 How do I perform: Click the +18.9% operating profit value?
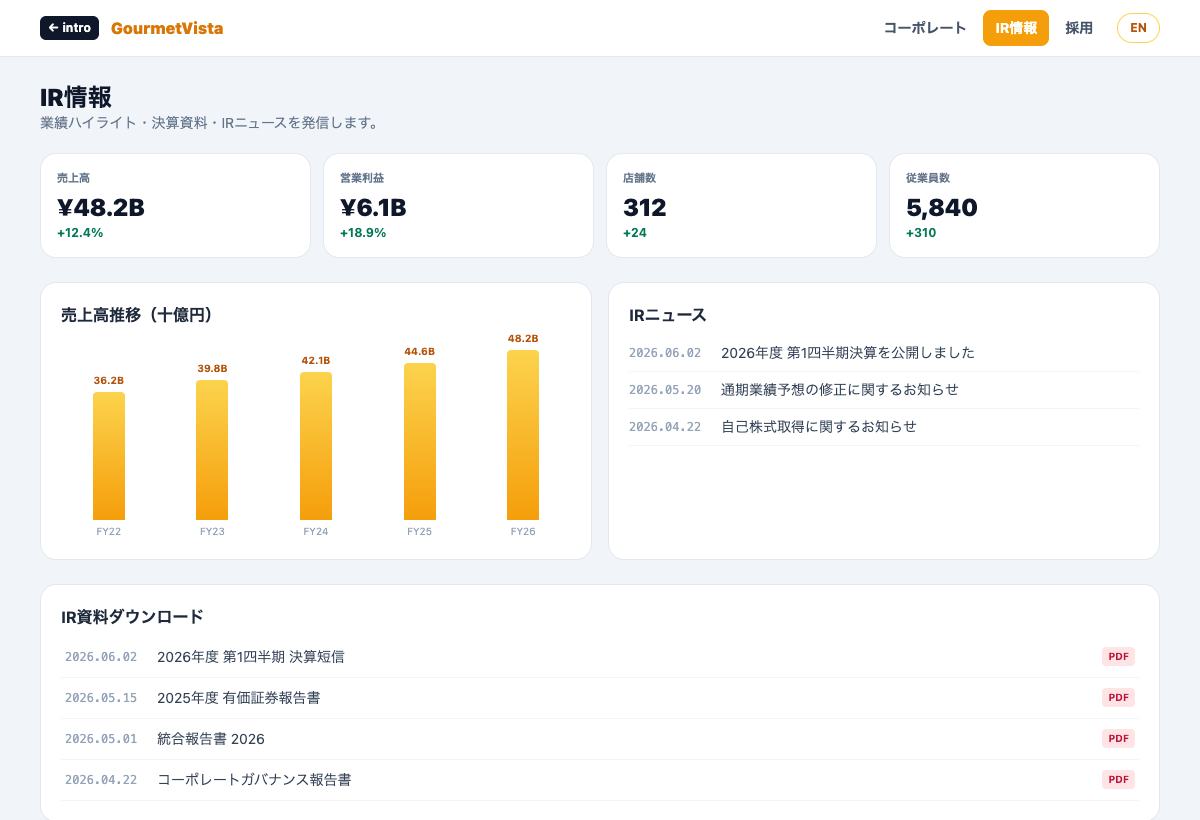point(363,233)
